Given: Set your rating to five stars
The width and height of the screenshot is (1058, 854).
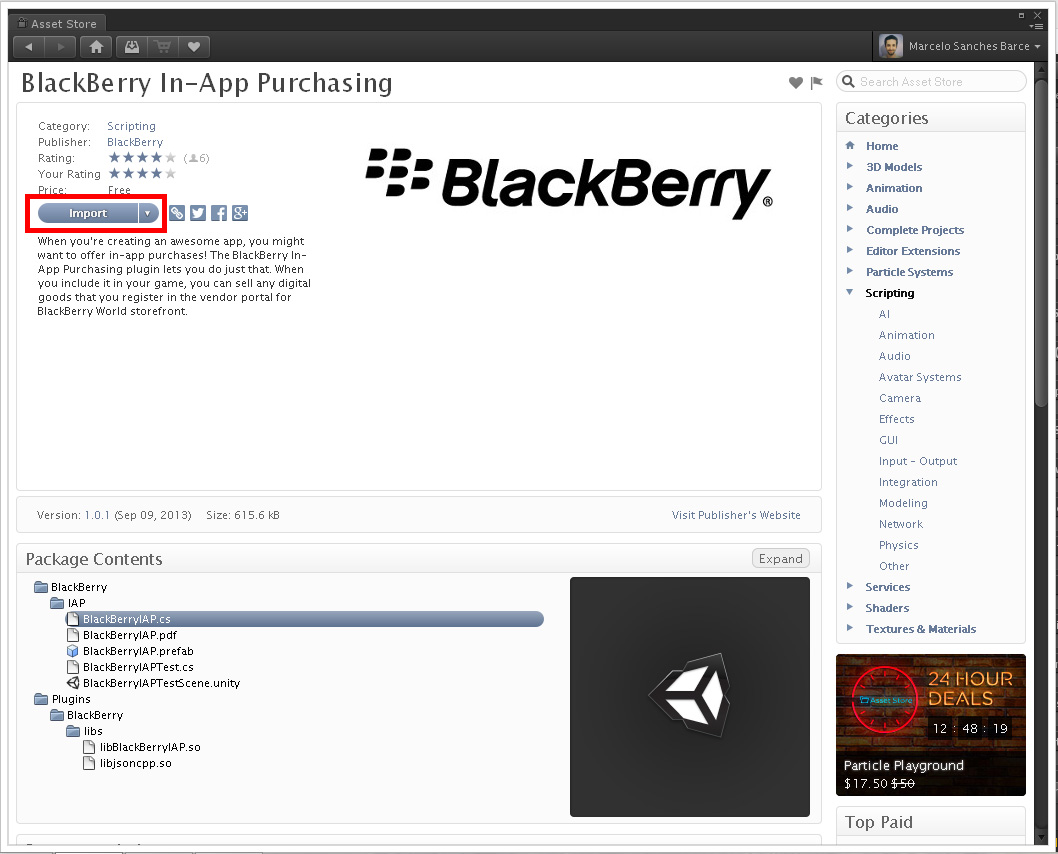Looking at the screenshot, I should point(170,173).
